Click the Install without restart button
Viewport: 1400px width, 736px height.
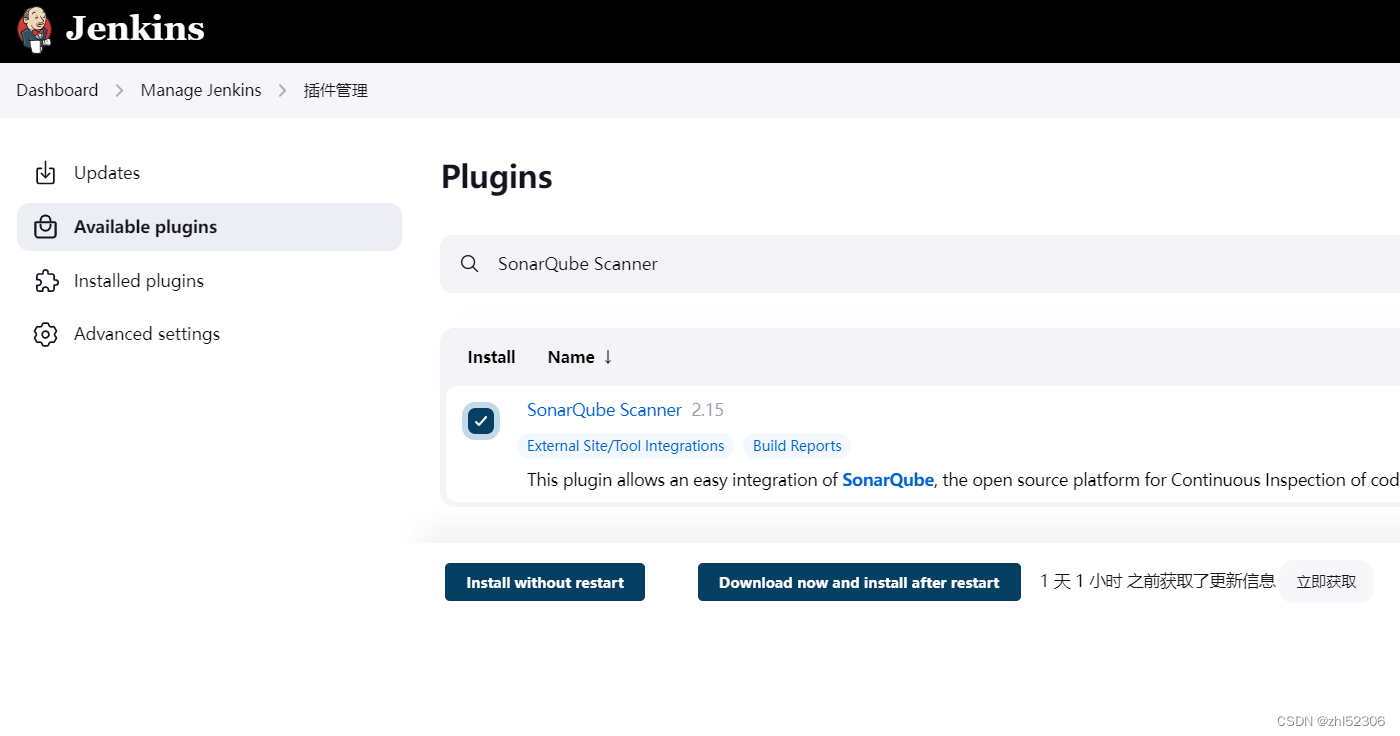pyautogui.click(x=545, y=582)
